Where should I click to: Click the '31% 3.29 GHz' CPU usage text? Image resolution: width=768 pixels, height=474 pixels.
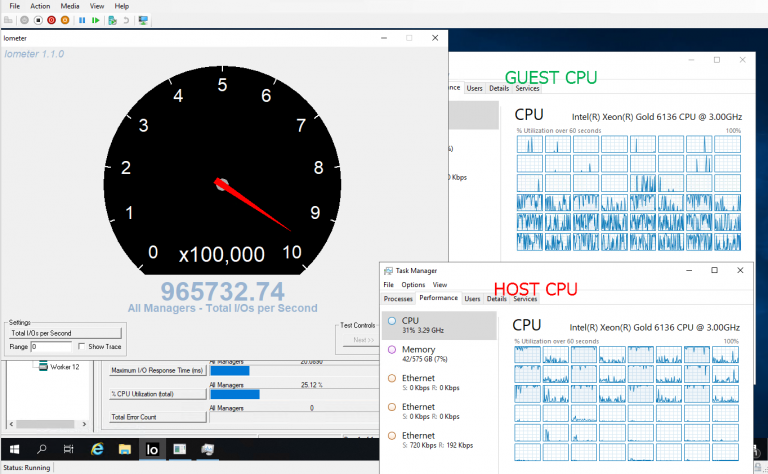pos(423,331)
